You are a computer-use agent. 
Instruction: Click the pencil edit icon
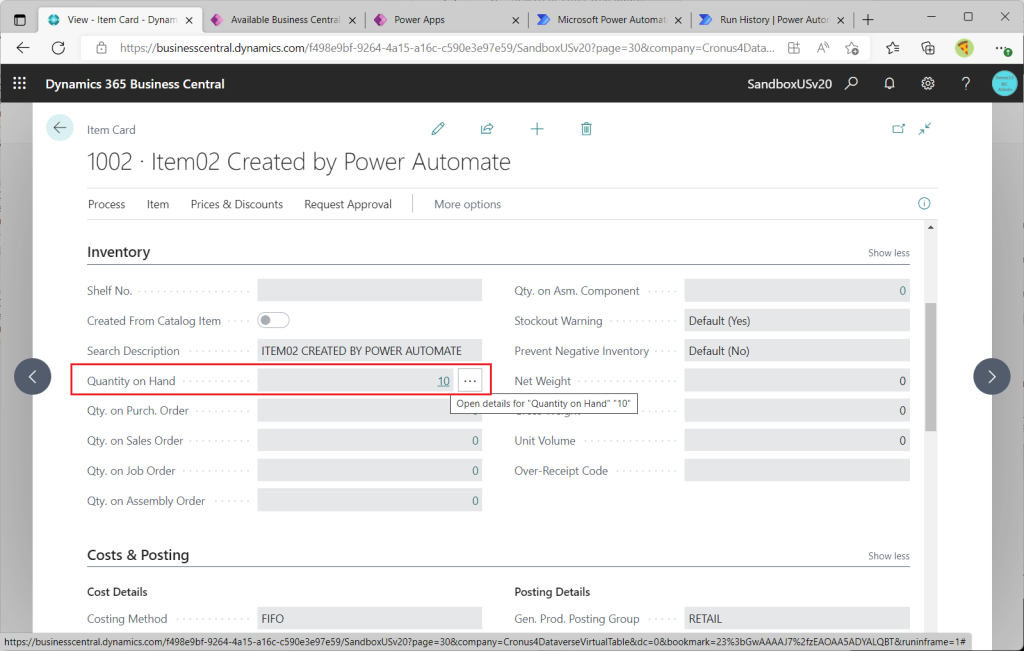click(438, 129)
